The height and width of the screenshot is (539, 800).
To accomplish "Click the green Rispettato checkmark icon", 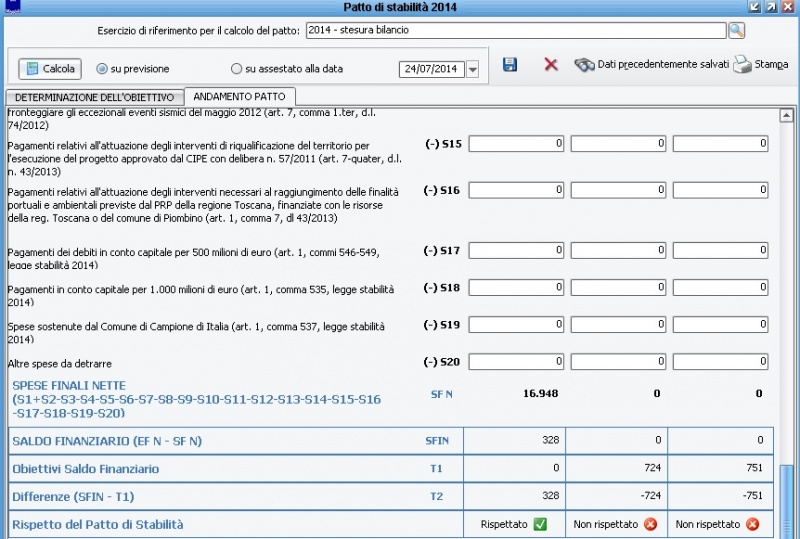I will [540, 524].
